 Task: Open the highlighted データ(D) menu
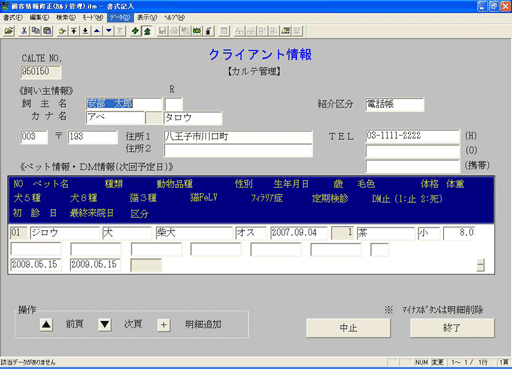120,17
